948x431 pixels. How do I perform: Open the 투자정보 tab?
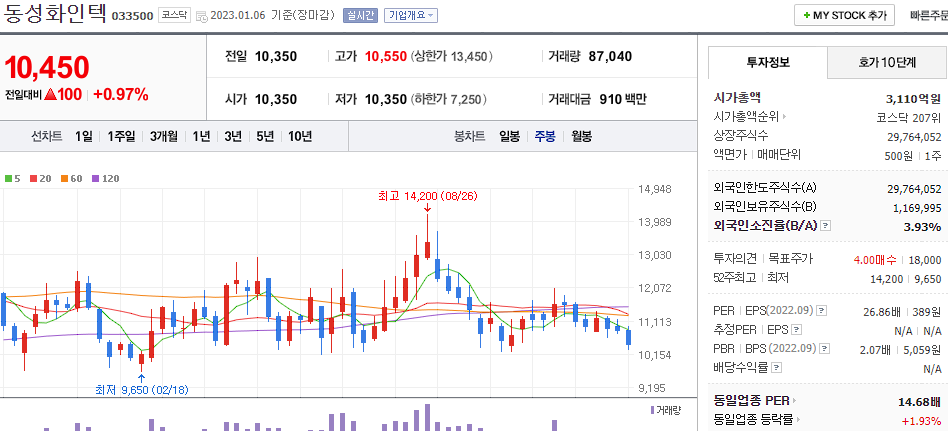[768, 62]
